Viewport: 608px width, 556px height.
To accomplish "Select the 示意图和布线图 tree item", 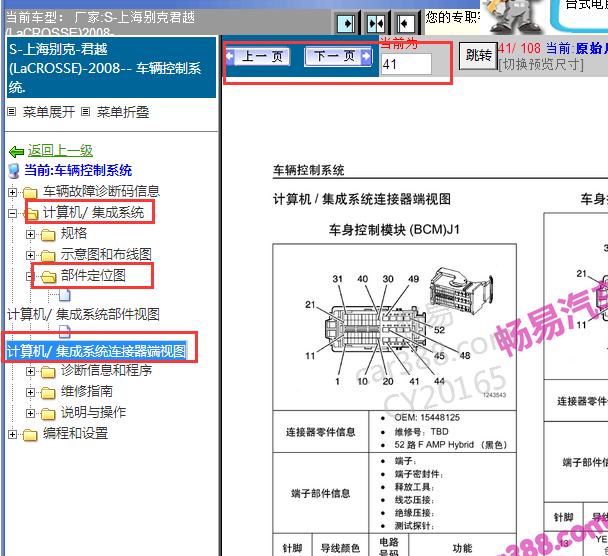I will [106, 254].
